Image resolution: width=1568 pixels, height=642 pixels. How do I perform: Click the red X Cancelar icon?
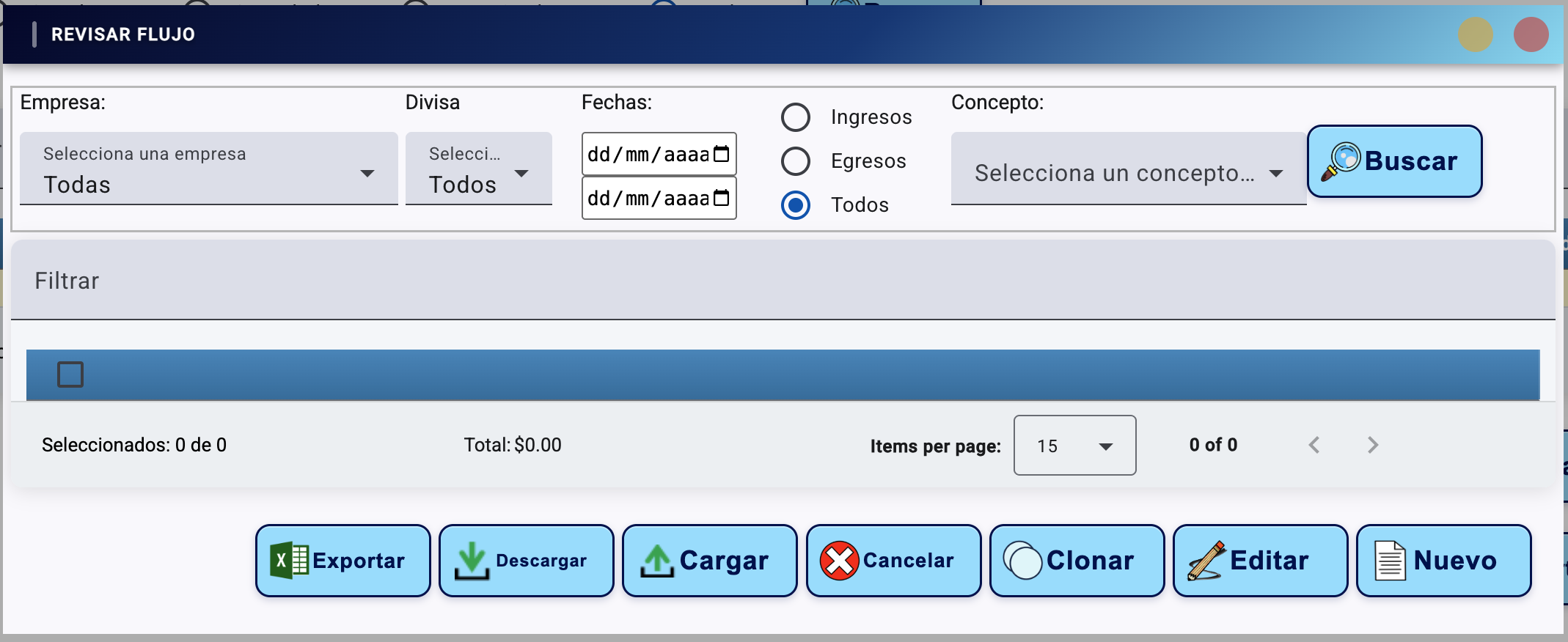(x=839, y=561)
